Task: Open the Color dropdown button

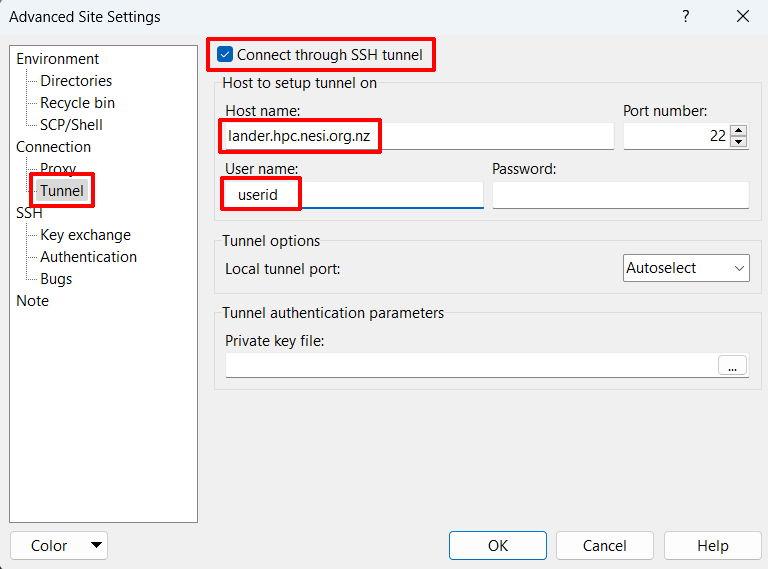Action: click(58, 546)
